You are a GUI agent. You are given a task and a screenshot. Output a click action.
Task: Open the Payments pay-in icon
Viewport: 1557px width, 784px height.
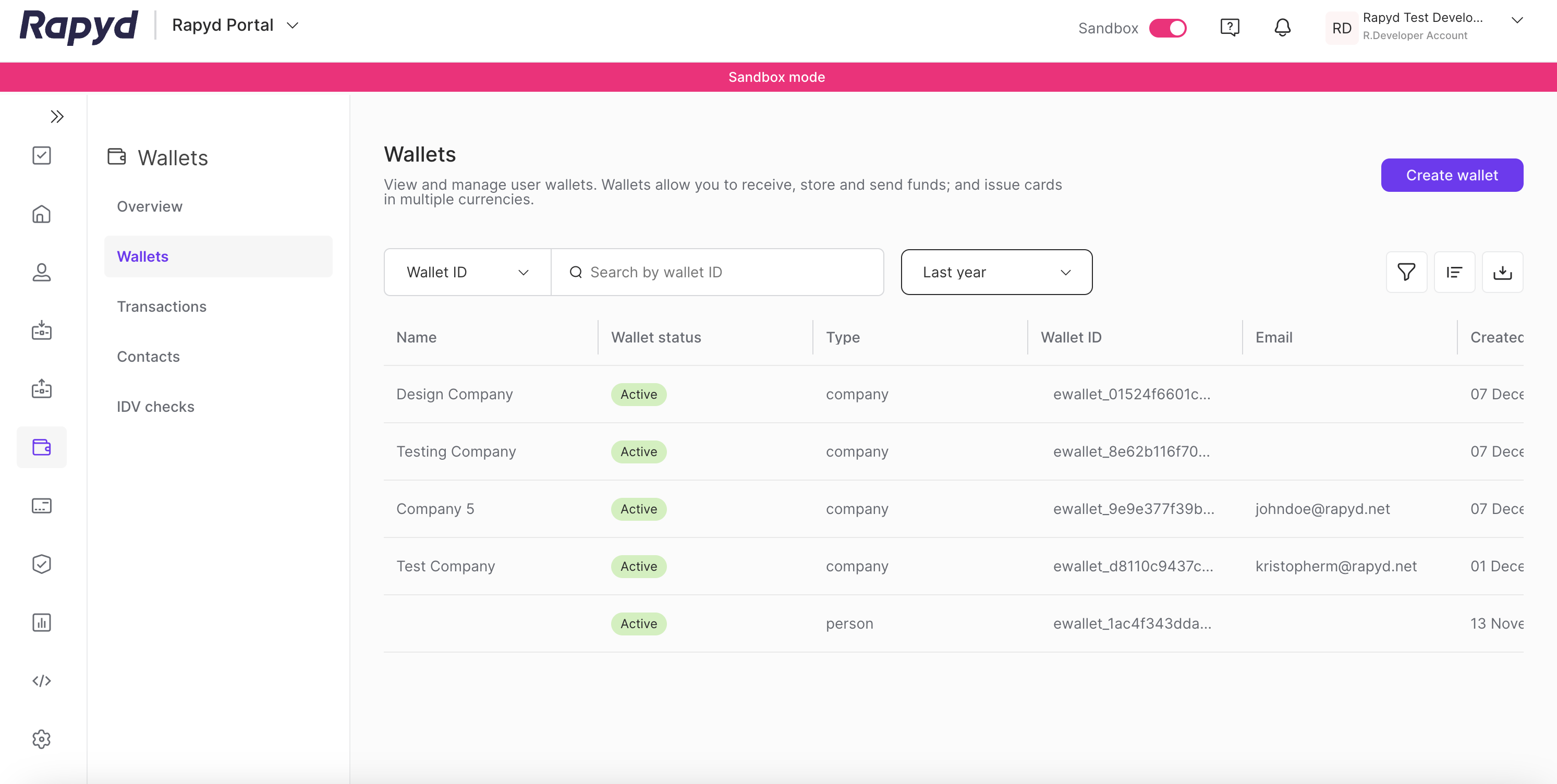click(x=41, y=330)
